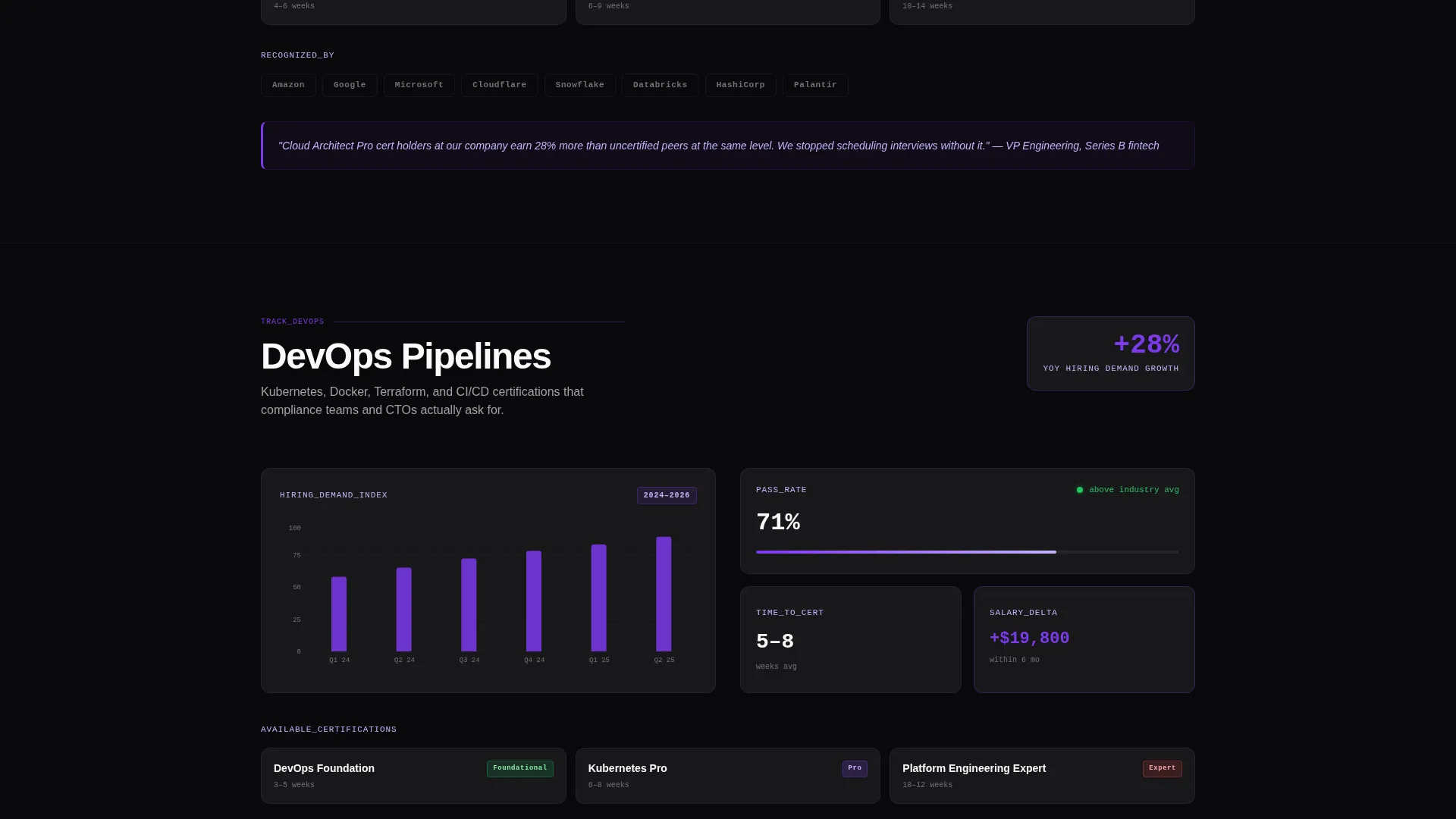
Task: Click the Q4 24 bar in chart
Action: coord(534,601)
